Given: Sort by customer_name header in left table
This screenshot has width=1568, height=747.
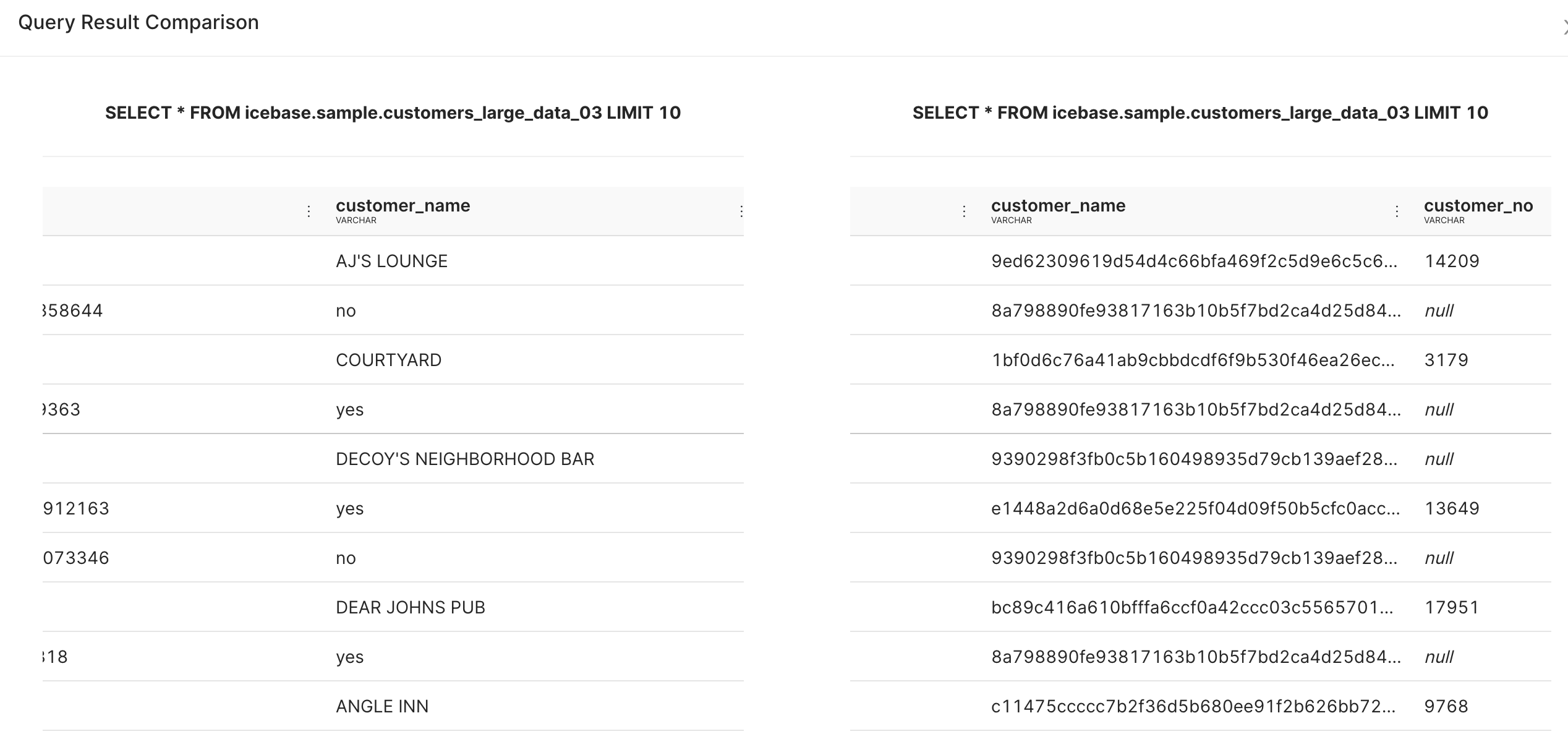Looking at the screenshot, I should point(403,206).
